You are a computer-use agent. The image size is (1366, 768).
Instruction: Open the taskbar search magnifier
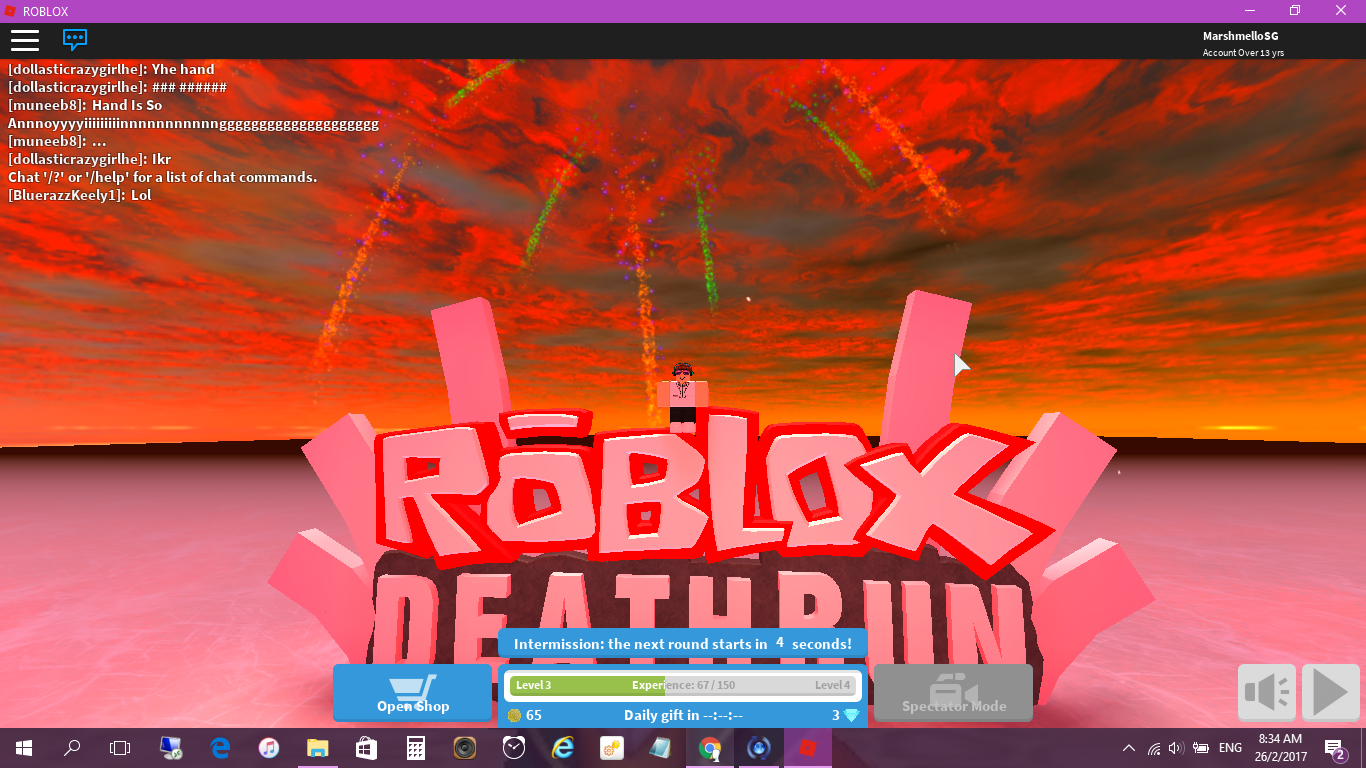pyautogui.click(x=72, y=748)
